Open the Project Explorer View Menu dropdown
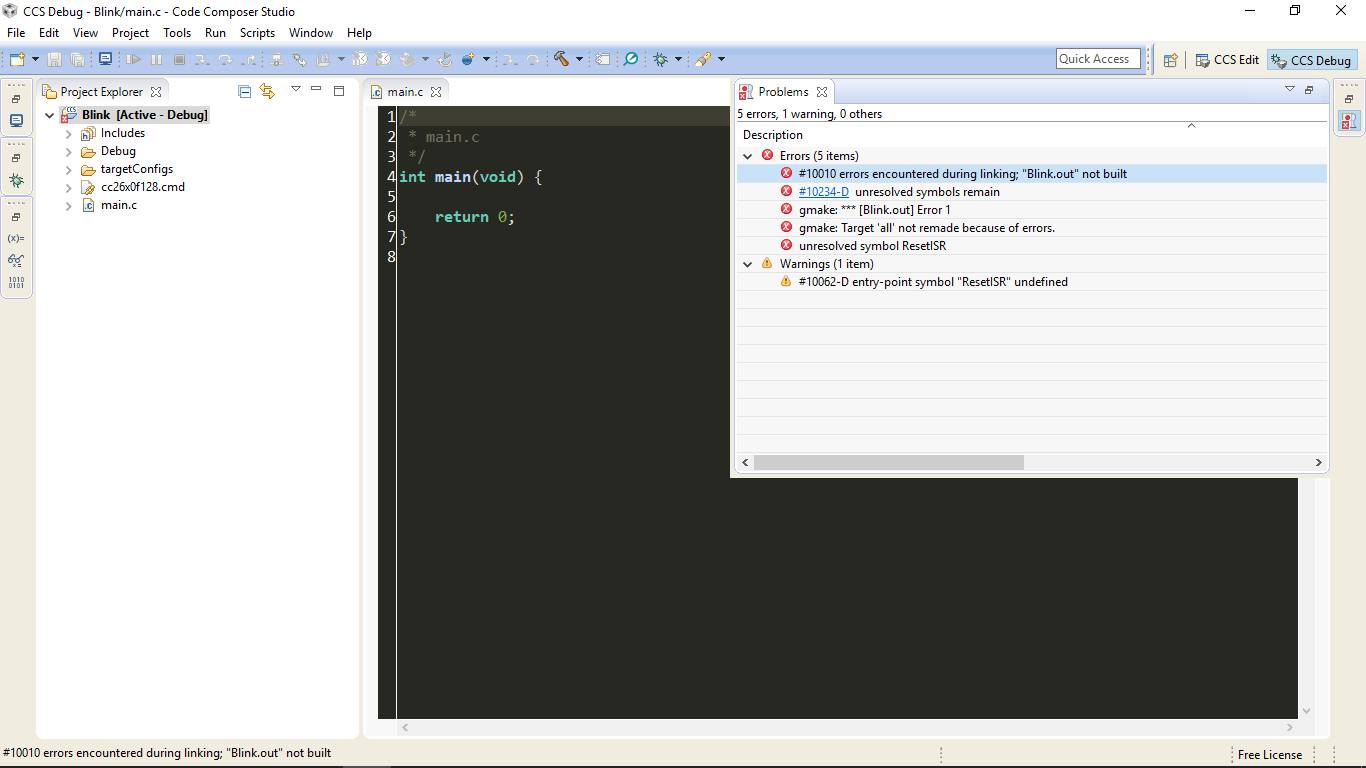This screenshot has height=768, width=1366. click(x=296, y=90)
